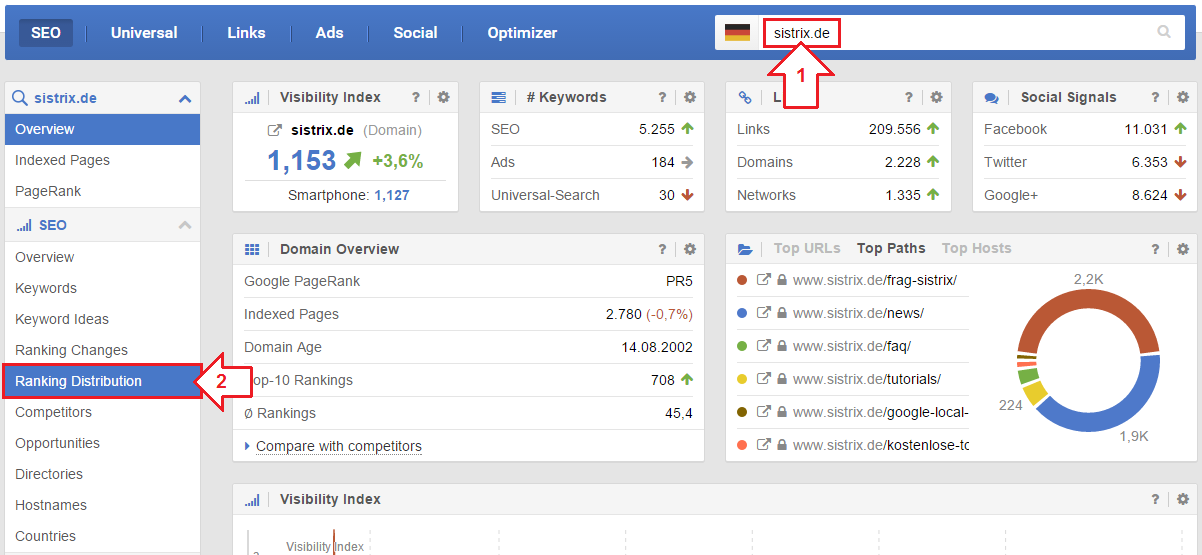Select the Top Hosts tab
This screenshot has height=555, width=1202.
[976, 248]
